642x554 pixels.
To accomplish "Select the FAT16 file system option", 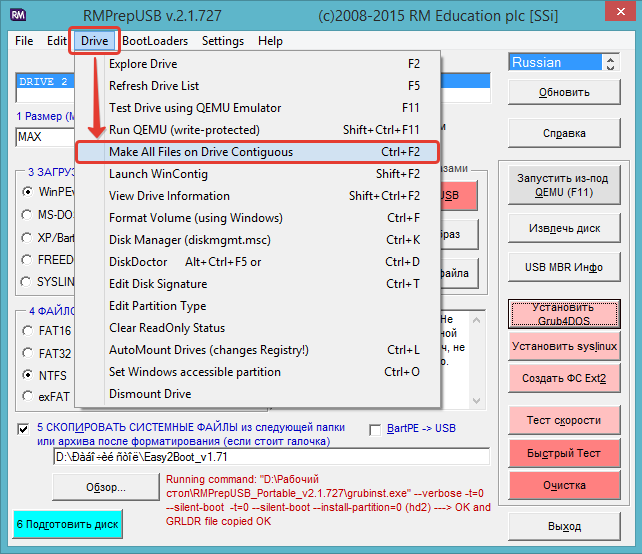I will coord(27,331).
